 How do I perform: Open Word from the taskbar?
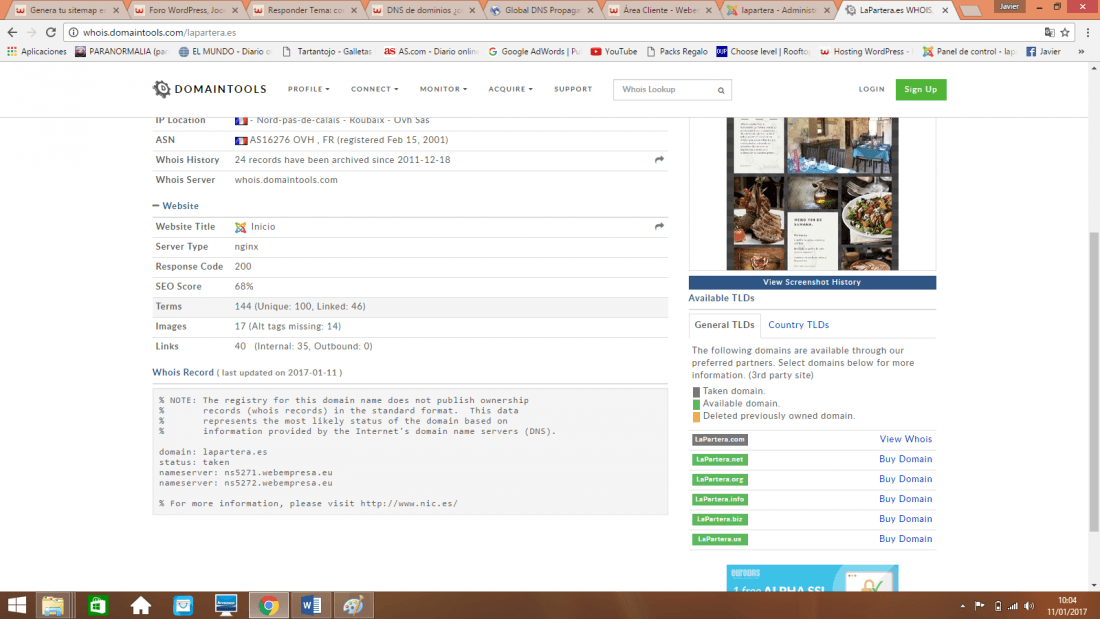[311, 605]
